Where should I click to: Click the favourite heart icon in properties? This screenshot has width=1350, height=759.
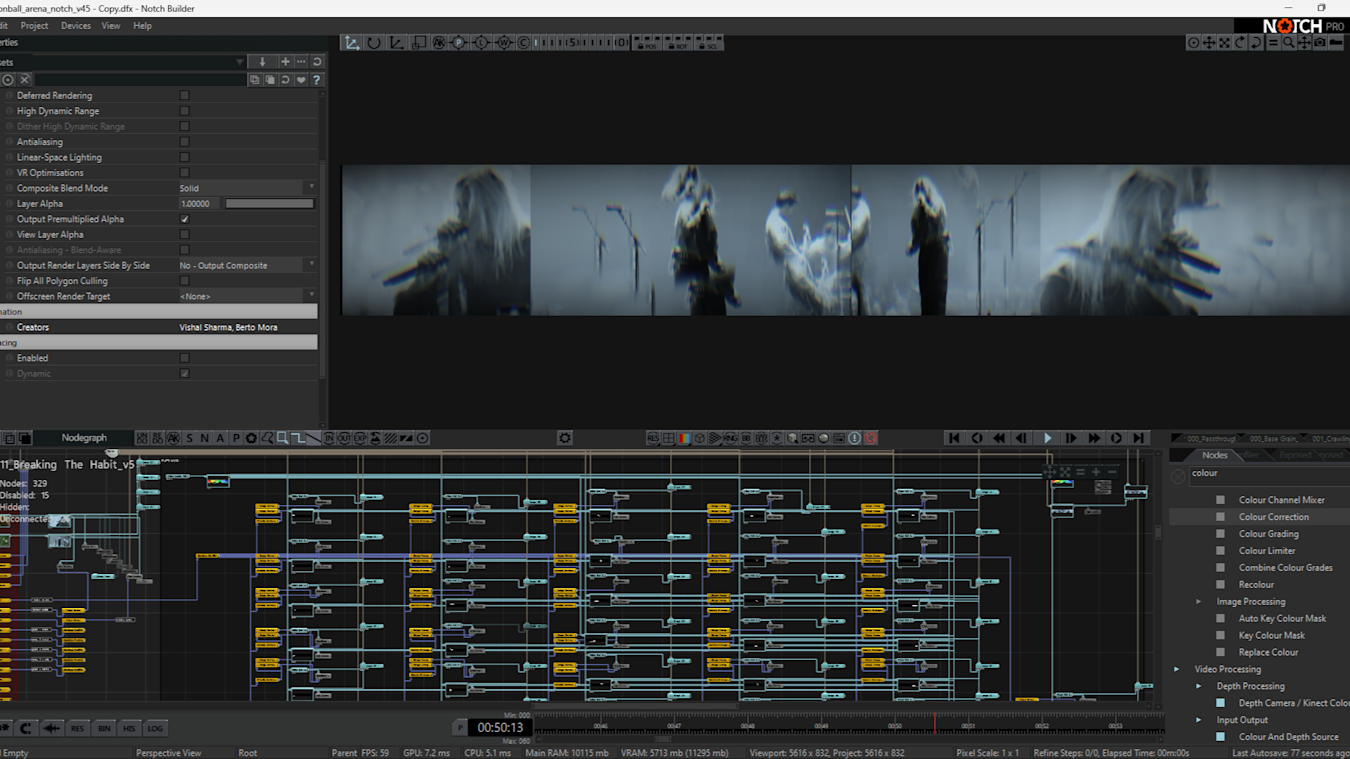[301, 80]
